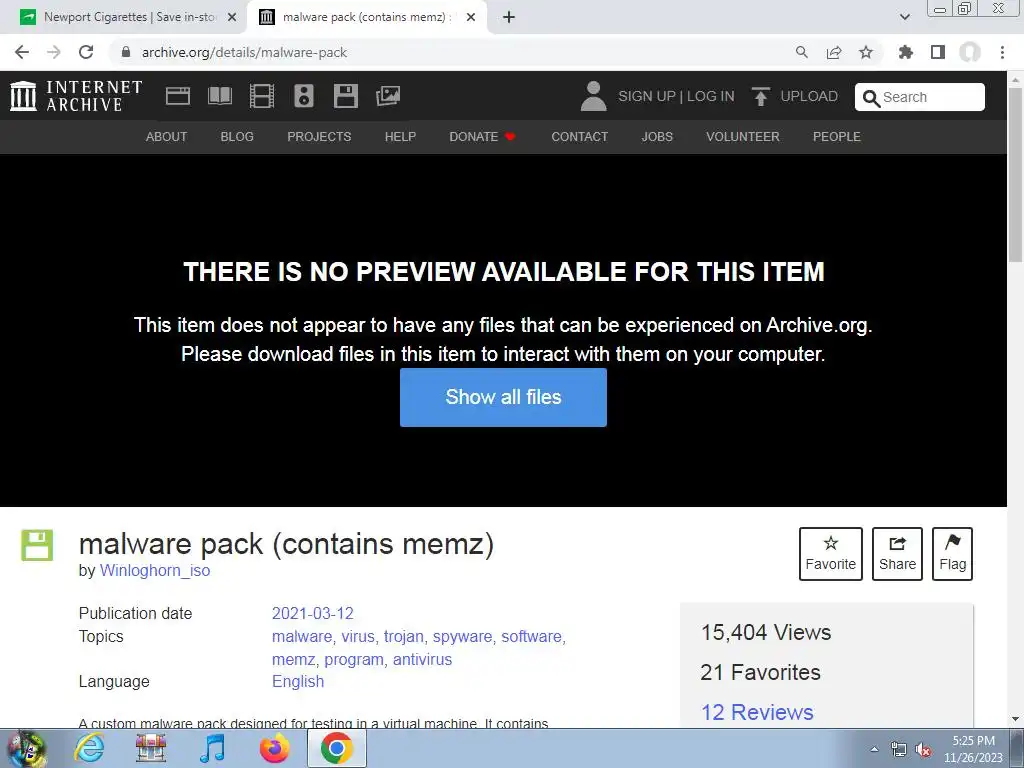Toggle the Chrome side panel icon
This screenshot has width=1024, height=768.
pyautogui.click(x=938, y=52)
